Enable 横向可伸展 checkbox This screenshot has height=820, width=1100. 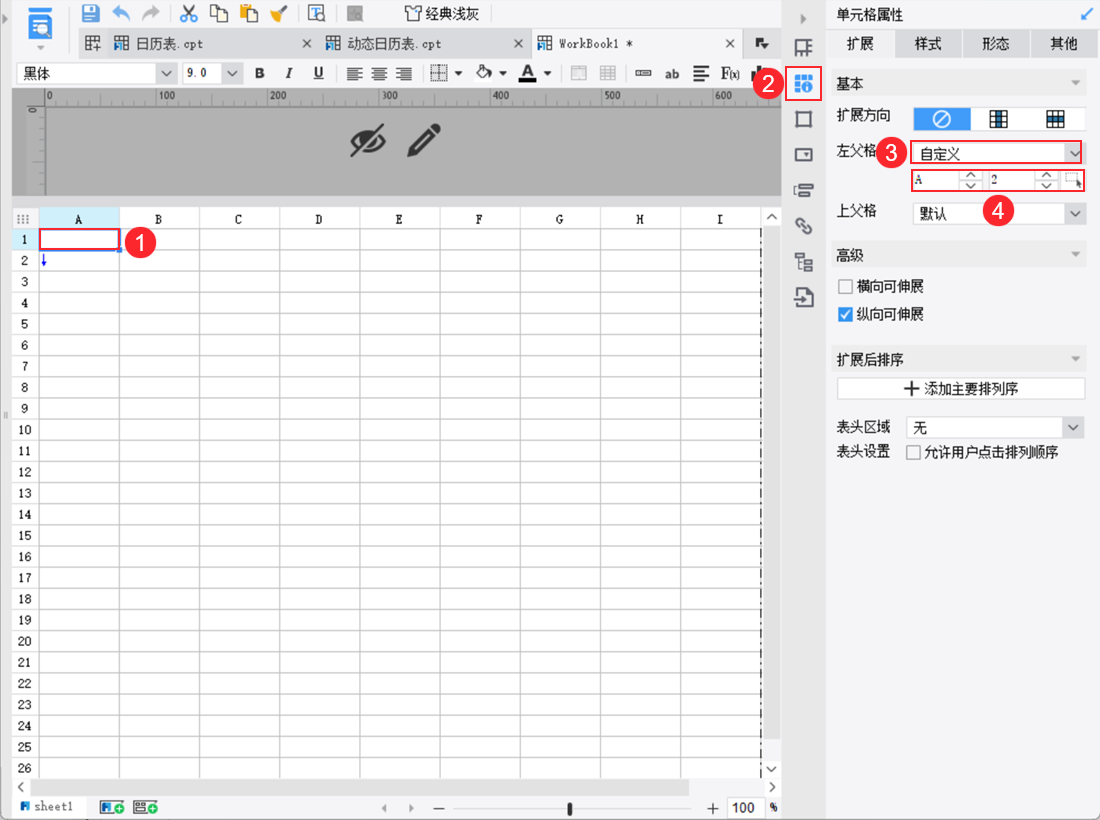click(845, 286)
